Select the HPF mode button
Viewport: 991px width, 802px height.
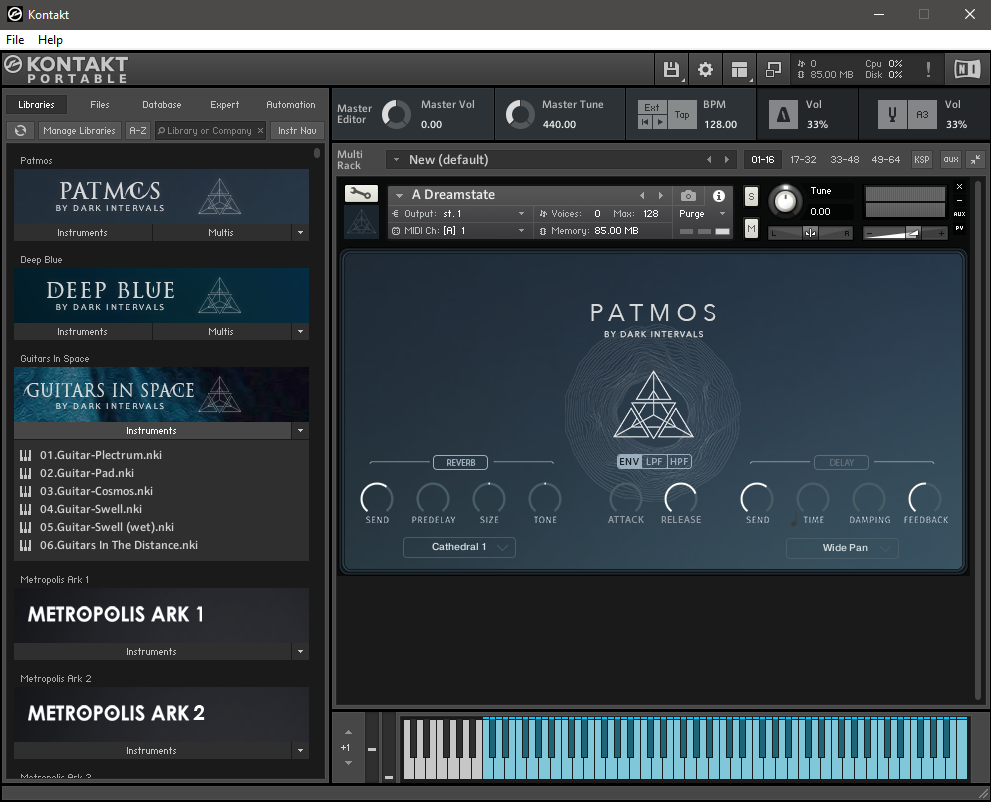(679, 461)
